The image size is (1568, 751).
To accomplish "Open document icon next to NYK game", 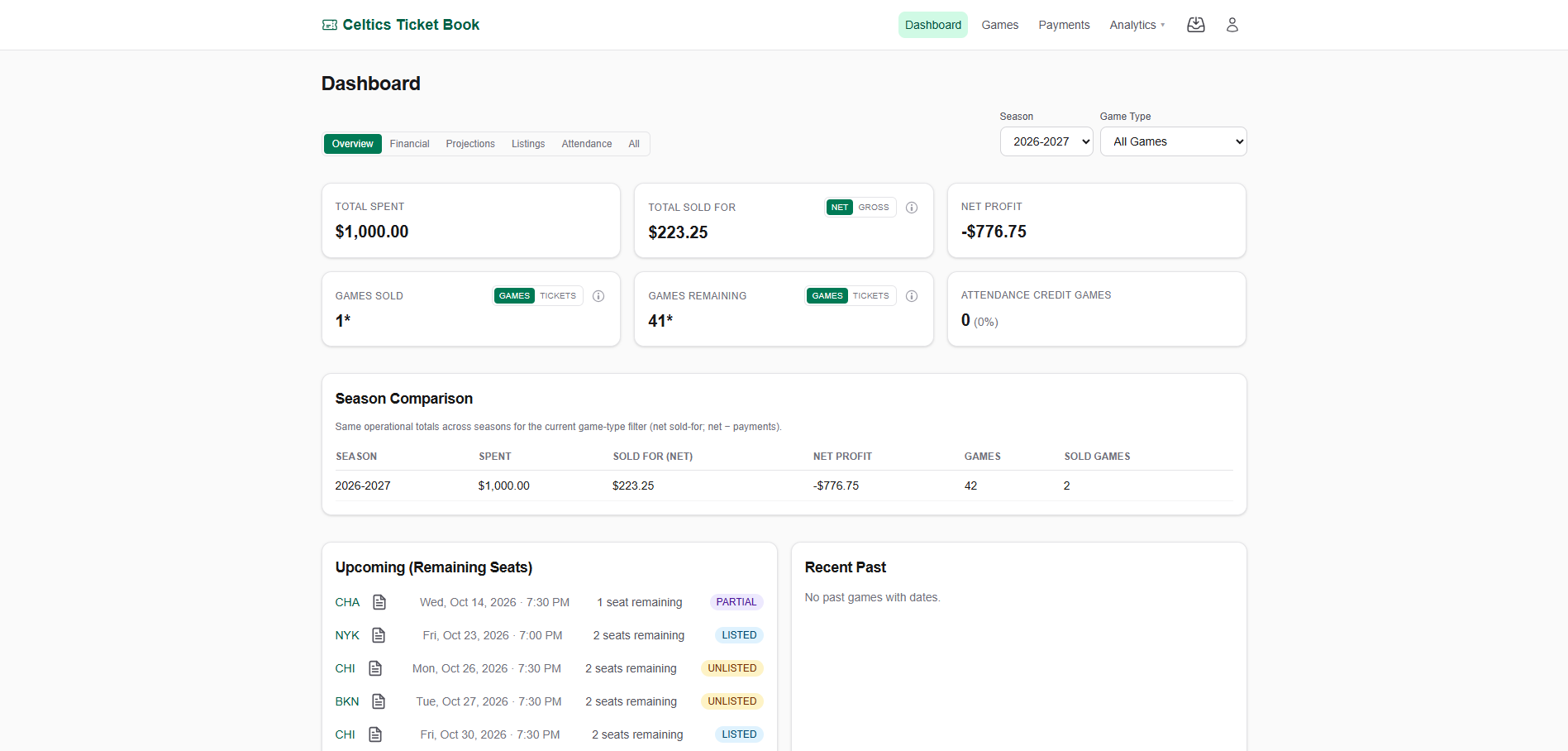I will pyautogui.click(x=379, y=635).
